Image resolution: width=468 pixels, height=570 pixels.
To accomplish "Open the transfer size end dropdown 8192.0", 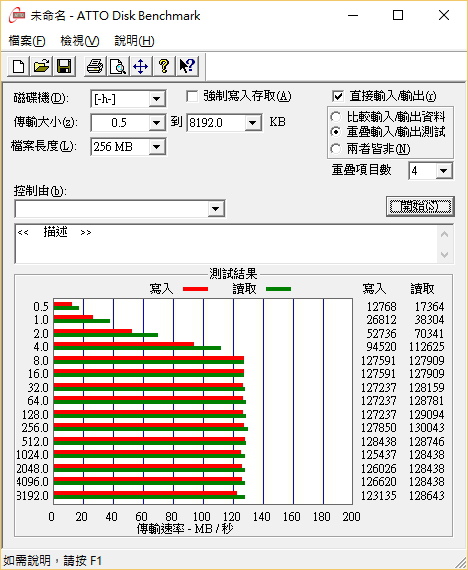I will (252, 123).
